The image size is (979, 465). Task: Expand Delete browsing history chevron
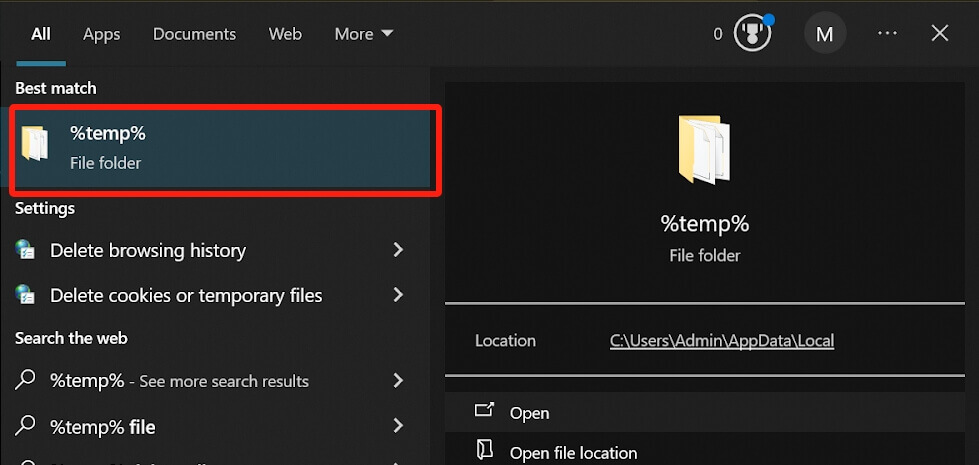(x=398, y=250)
